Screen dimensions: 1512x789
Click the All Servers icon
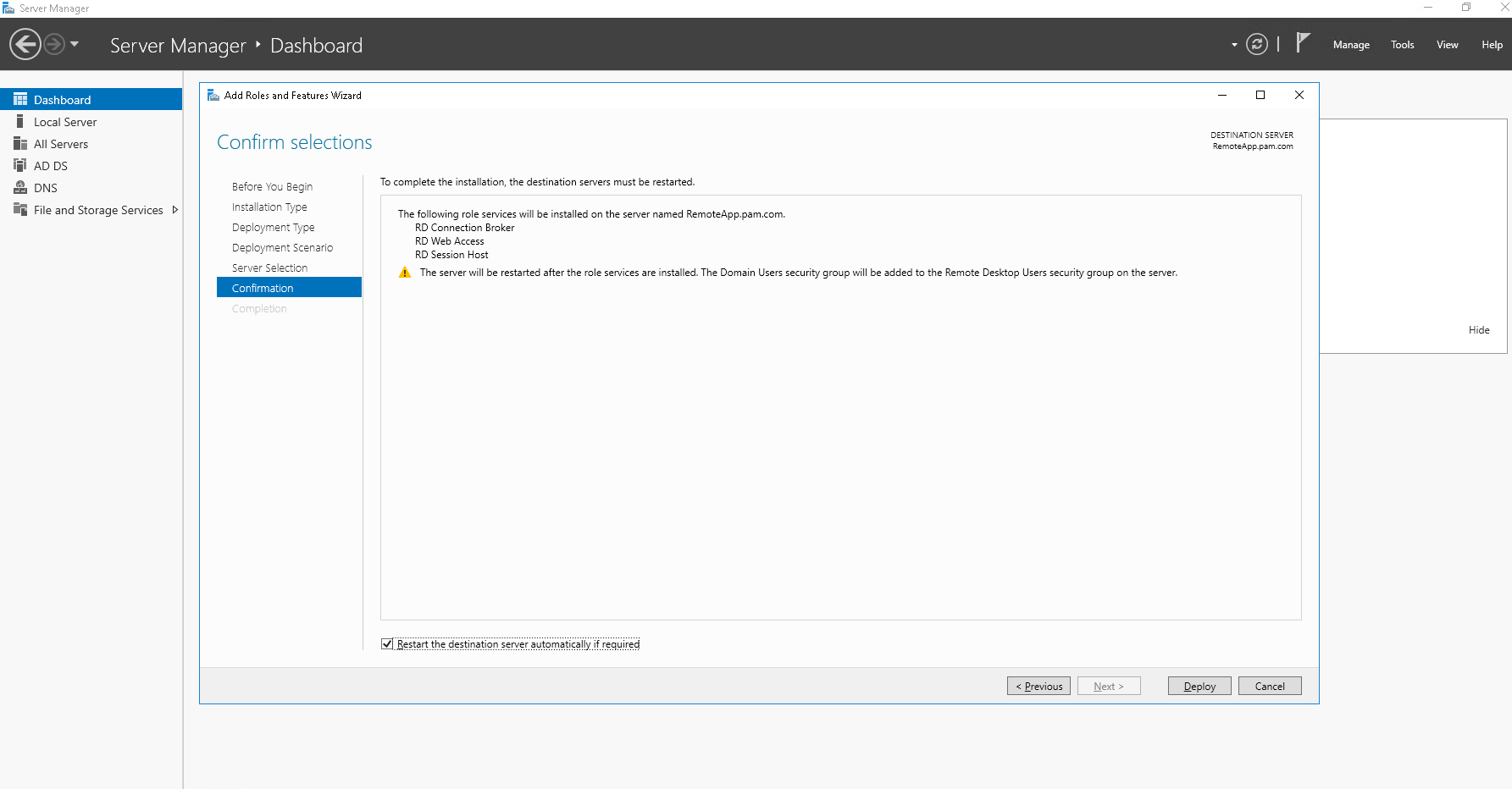tap(20, 143)
